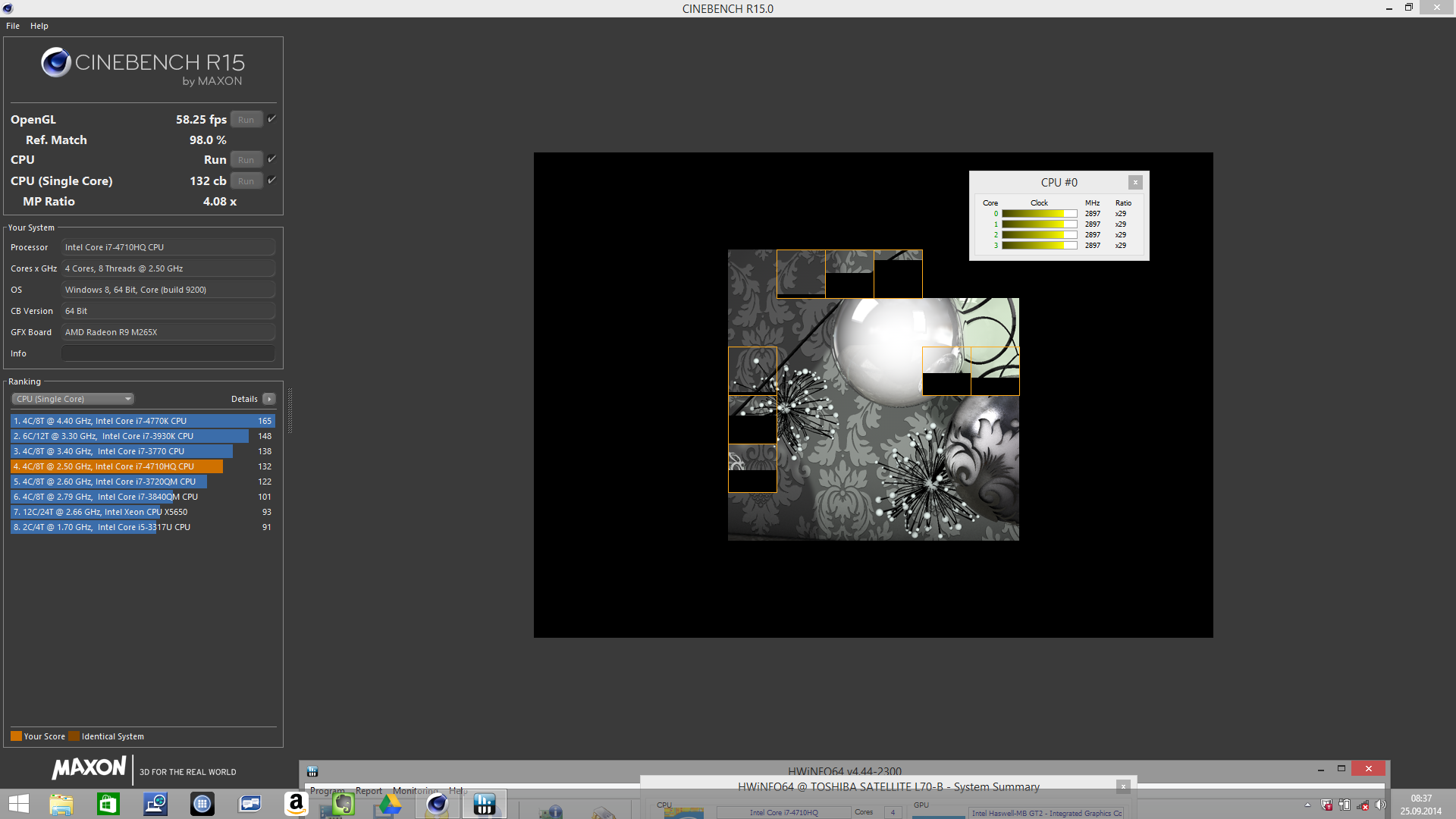Switch to the HWiNFO64 taskbar icon
This screenshot has width=1456, height=819.
click(x=484, y=804)
